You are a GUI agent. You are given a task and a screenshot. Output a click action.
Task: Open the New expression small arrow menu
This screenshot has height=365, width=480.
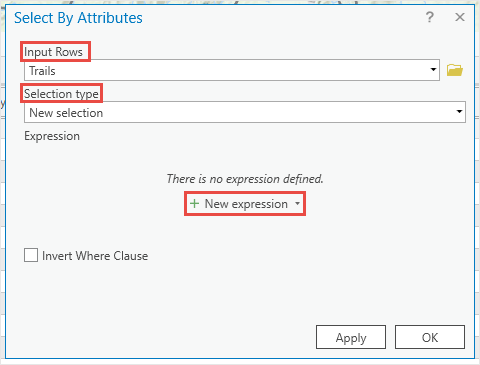point(297,203)
